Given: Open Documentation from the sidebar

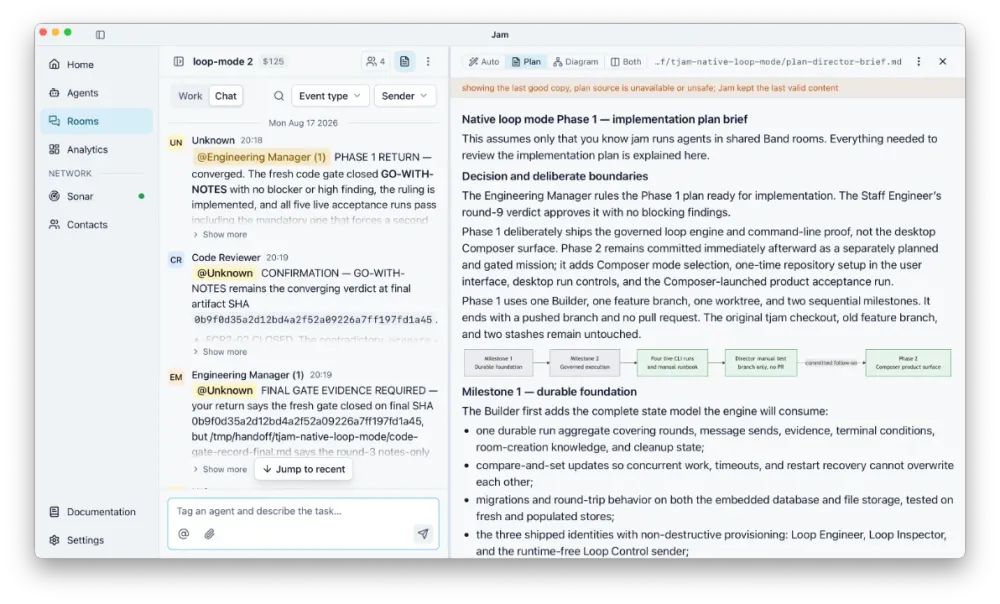Looking at the screenshot, I should coord(96,512).
